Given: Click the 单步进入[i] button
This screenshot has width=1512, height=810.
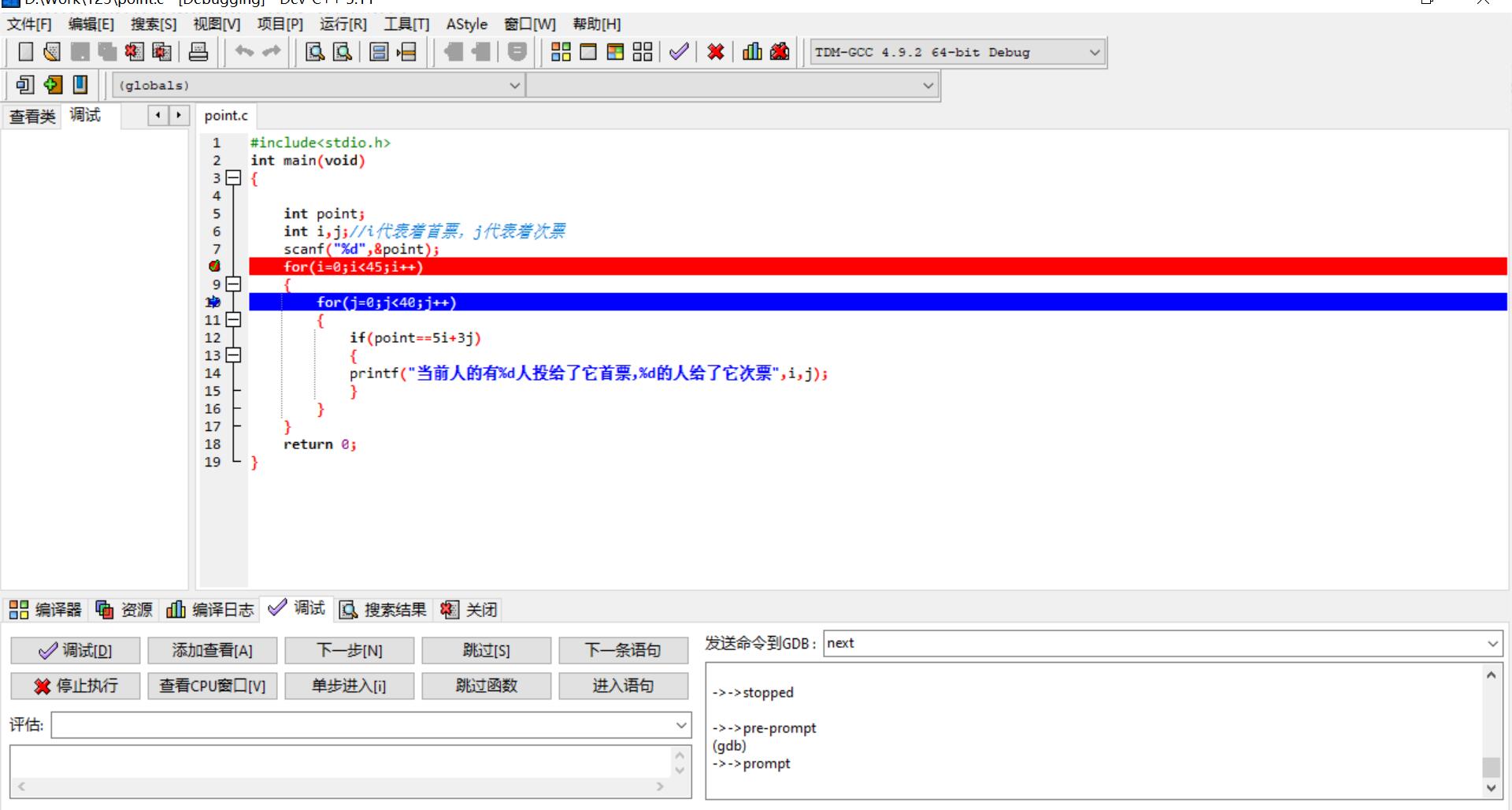Looking at the screenshot, I should tap(350, 686).
